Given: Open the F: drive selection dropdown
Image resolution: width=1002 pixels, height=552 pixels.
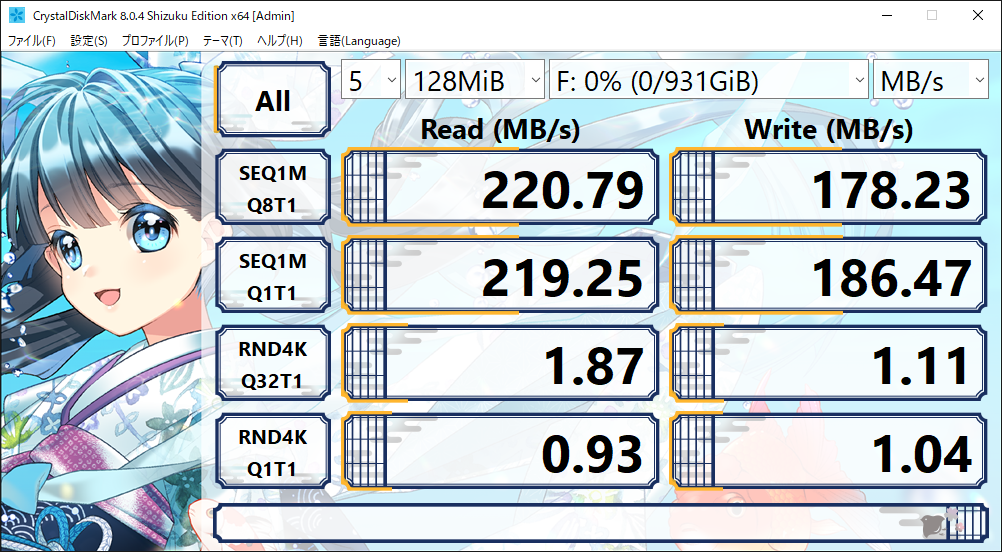Looking at the screenshot, I should click(709, 80).
